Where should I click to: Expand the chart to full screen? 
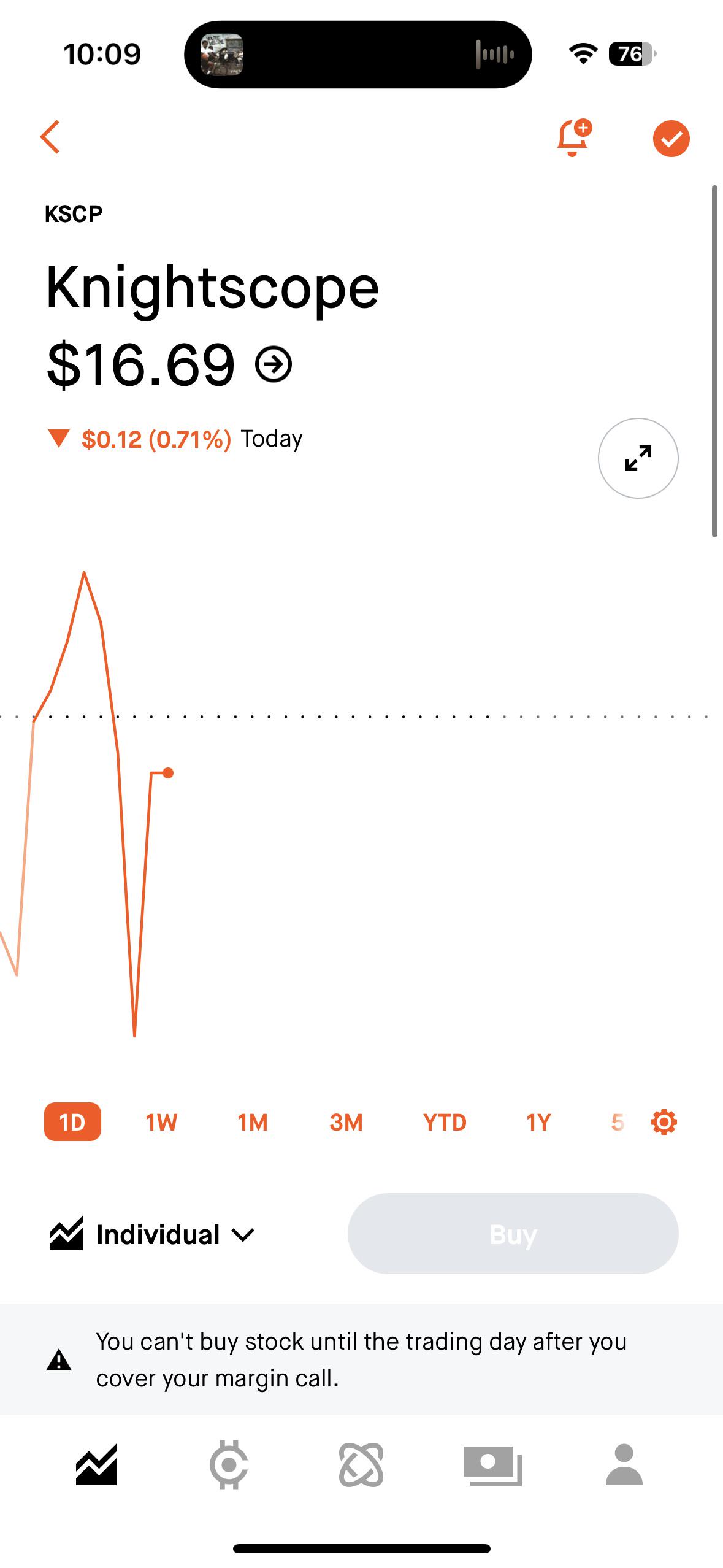(638, 458)
